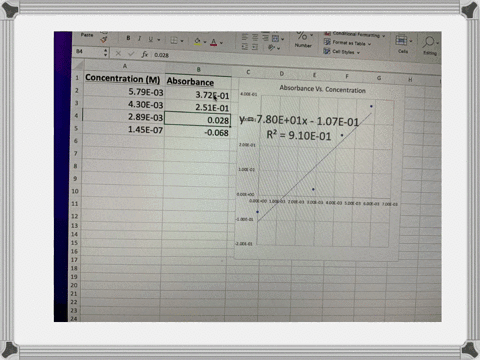The image size is (480, 360).
Task: Open the fill color dropdown arrow
Action: [205, 42]
